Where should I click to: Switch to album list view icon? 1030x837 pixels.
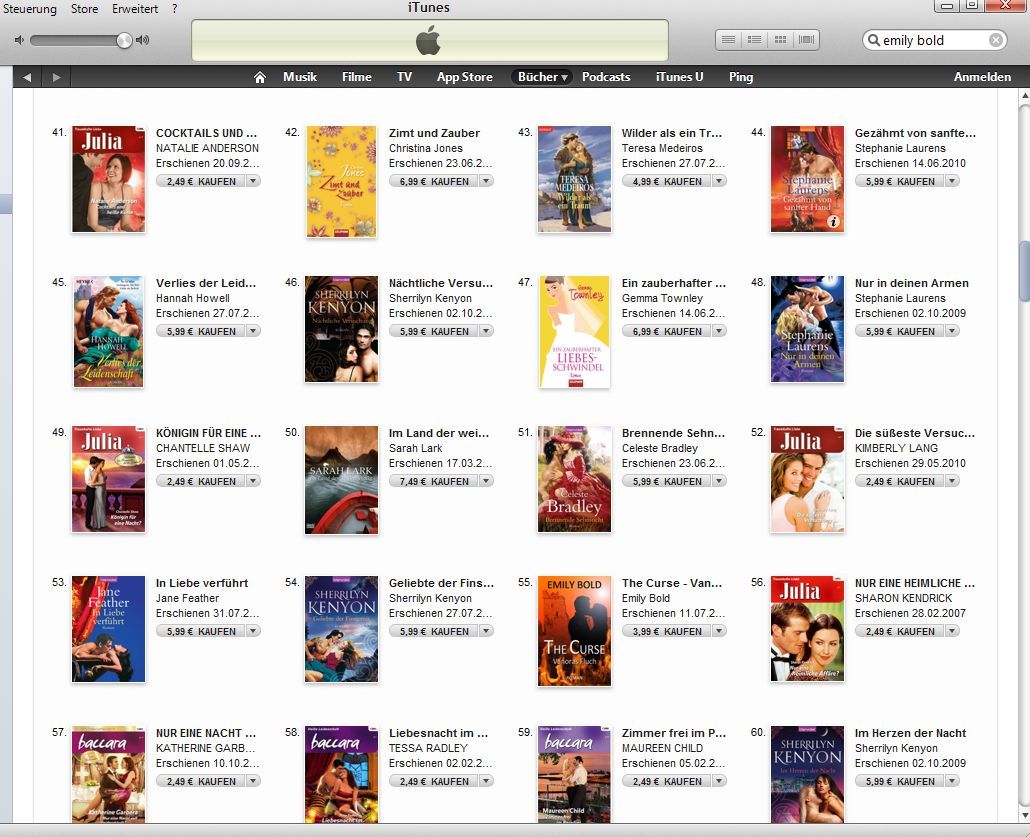point(755,40)
